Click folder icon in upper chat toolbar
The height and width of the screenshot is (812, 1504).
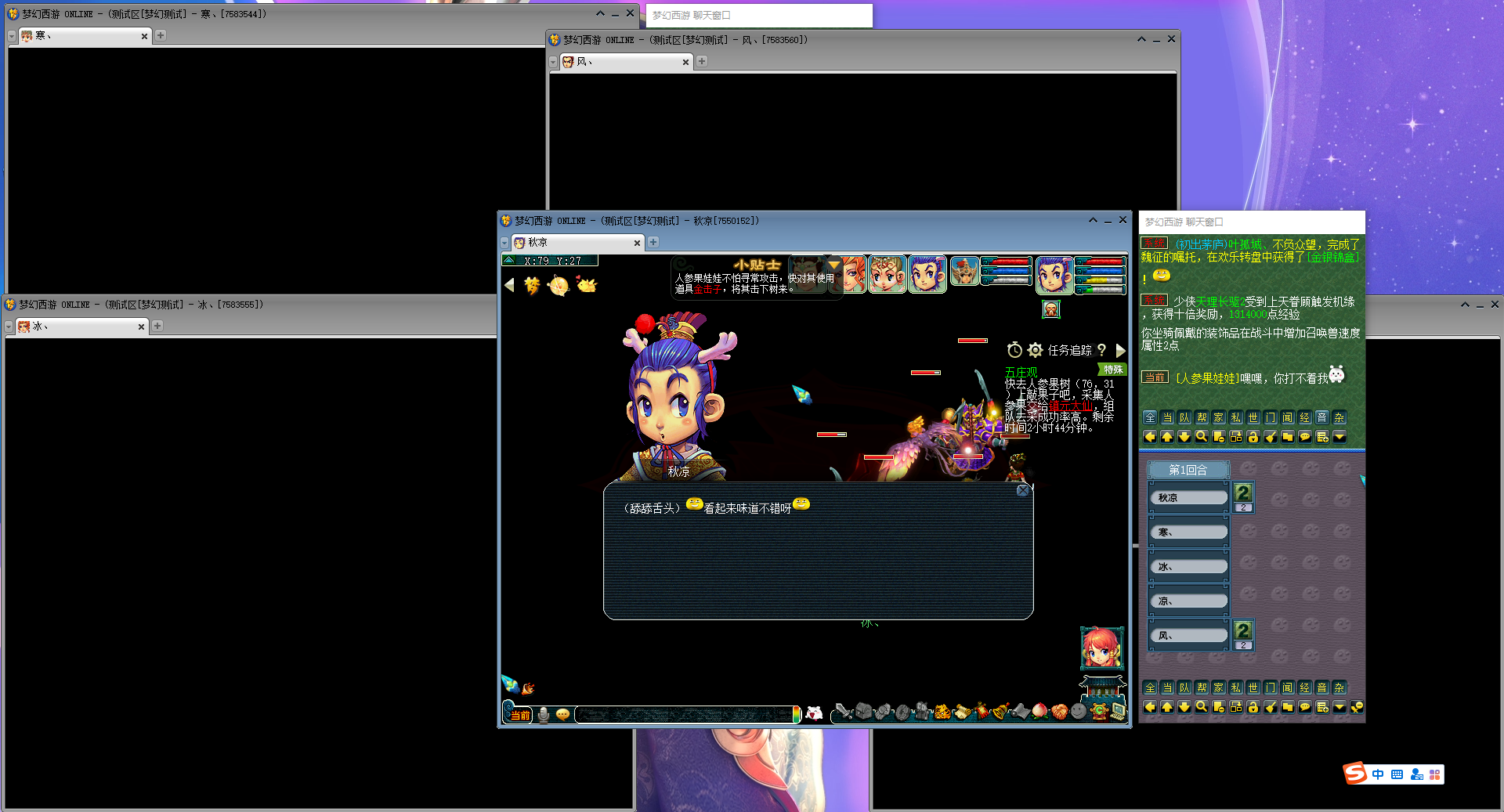[x=1288, y=437]
